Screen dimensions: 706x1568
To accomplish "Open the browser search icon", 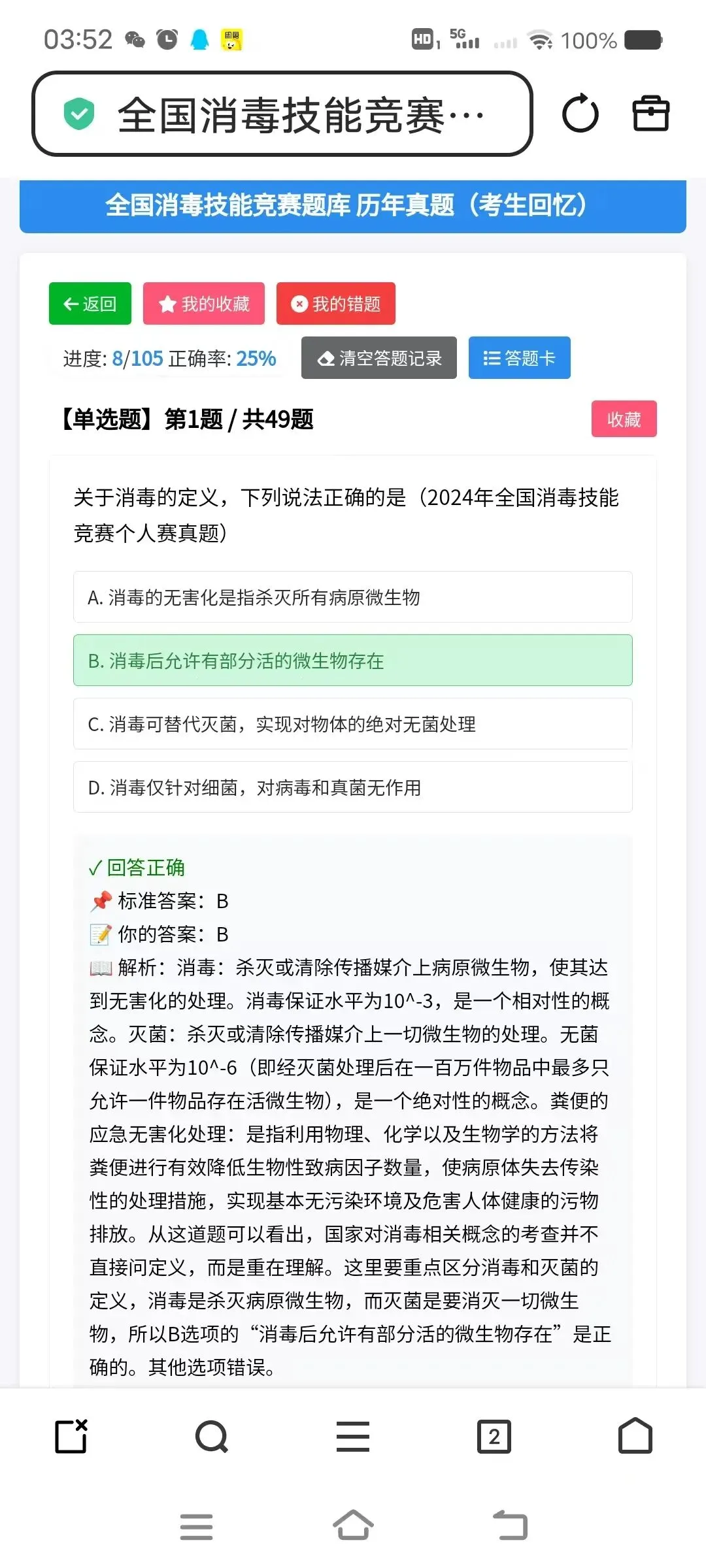I will 212,1437.
